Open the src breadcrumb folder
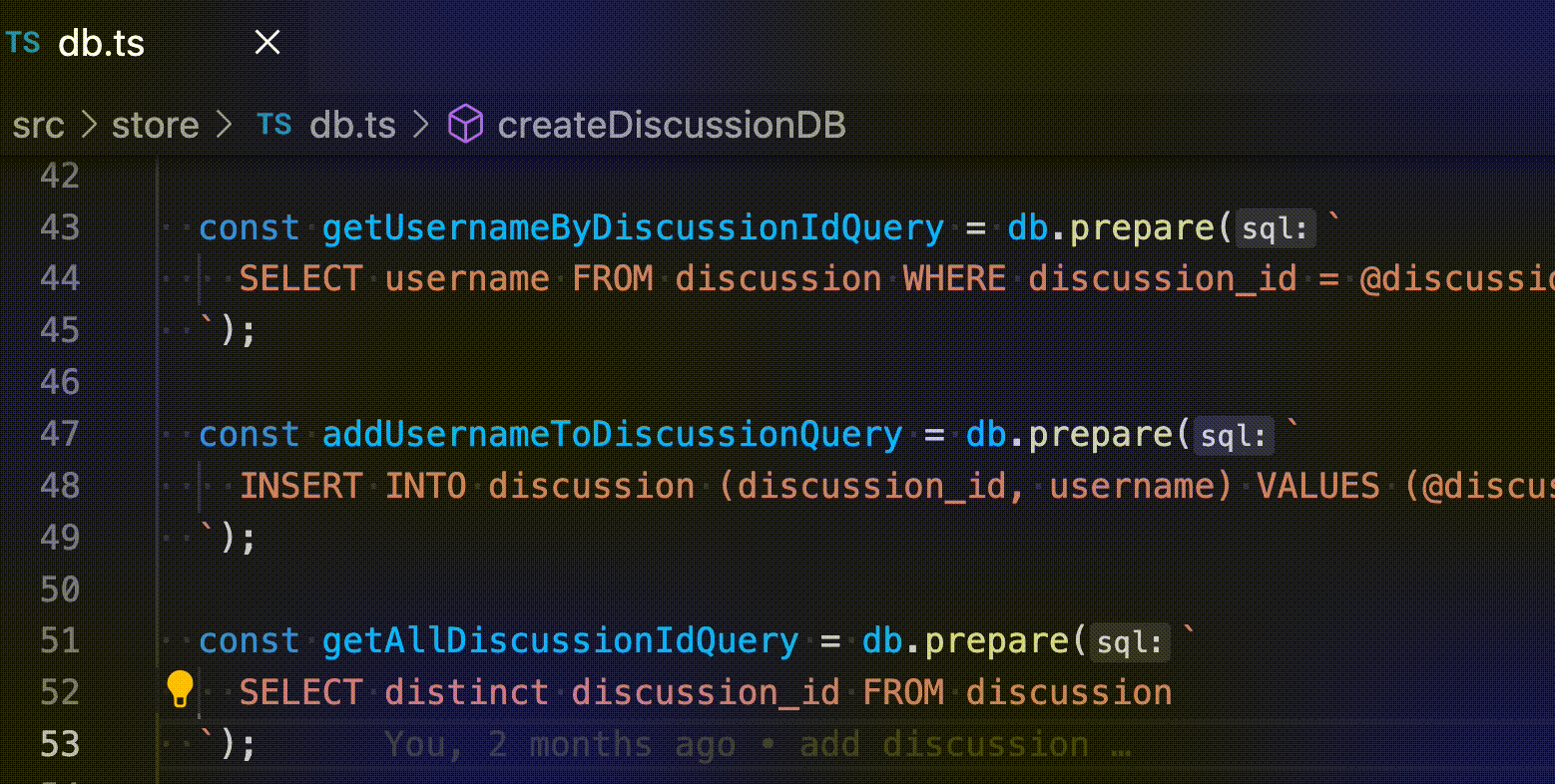1555x784 pixels. coord(38,125)
